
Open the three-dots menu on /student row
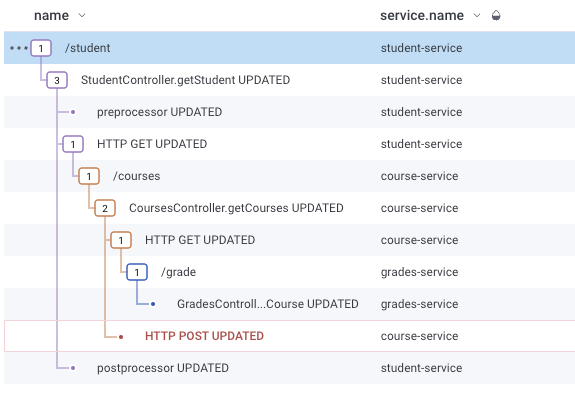pos(19,48)
